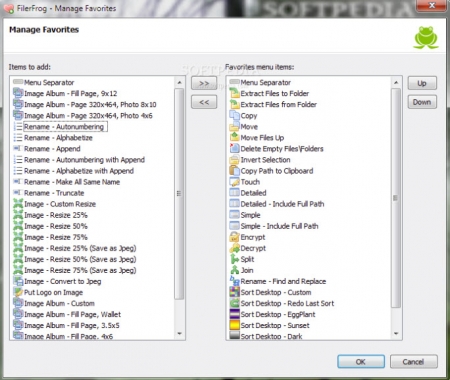This screenshot has height=380, width=450.
Task: Move selected favorite Up
Action: pos(422,83)
